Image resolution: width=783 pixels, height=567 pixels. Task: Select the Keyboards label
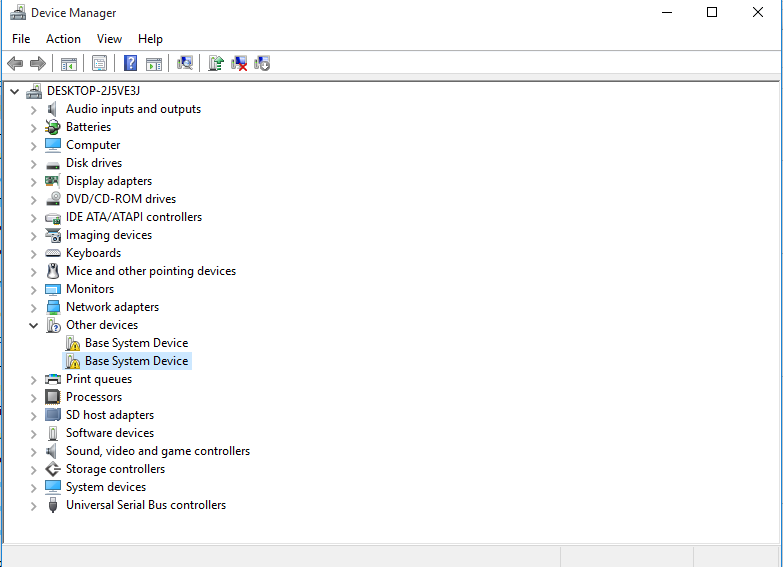coord(93,253)
